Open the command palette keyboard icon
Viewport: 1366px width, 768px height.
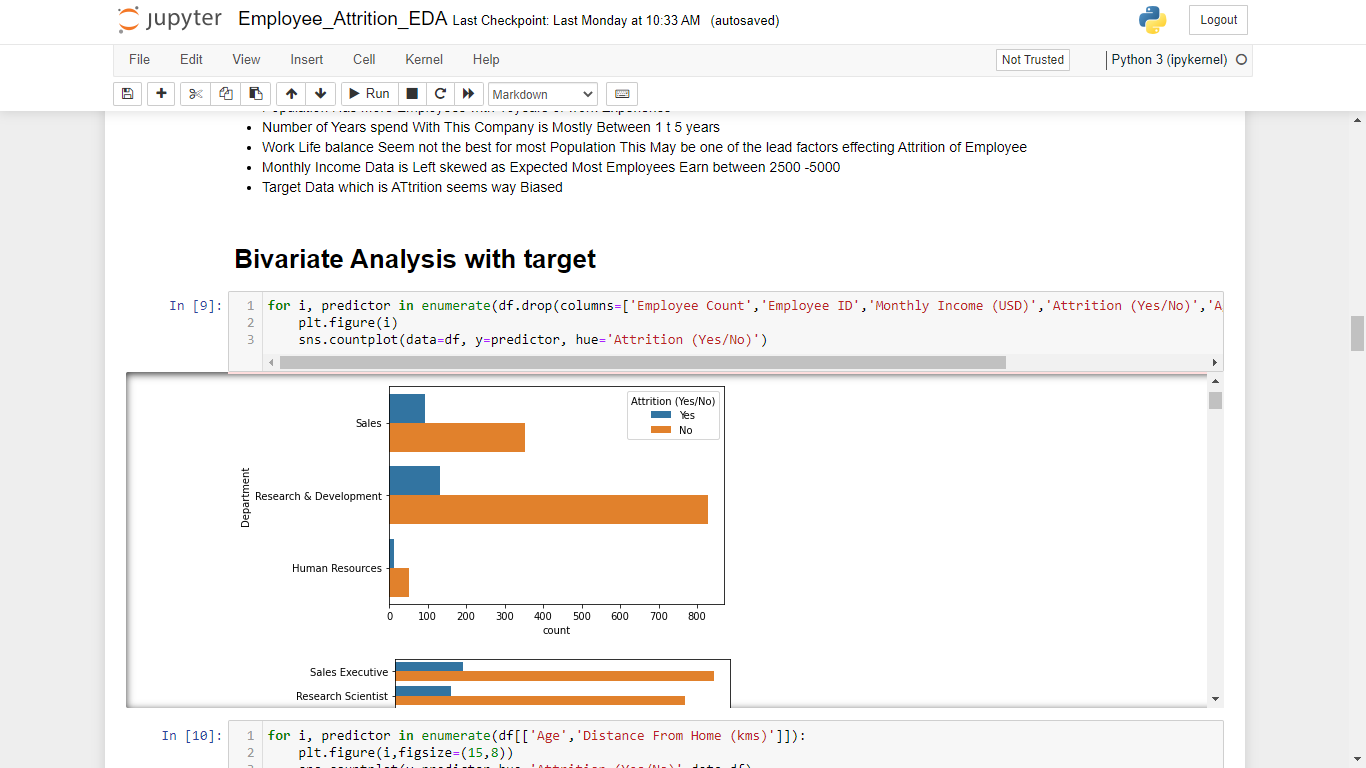coord(621,93)
